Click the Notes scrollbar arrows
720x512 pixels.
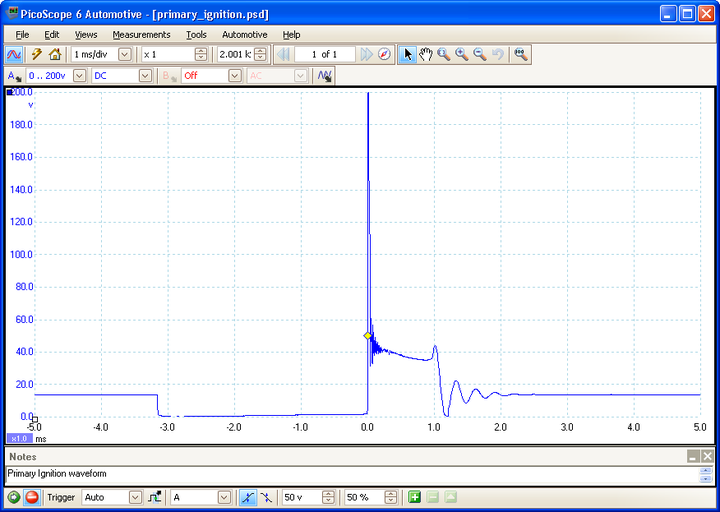pyautogui.click(x=706, y=475)
